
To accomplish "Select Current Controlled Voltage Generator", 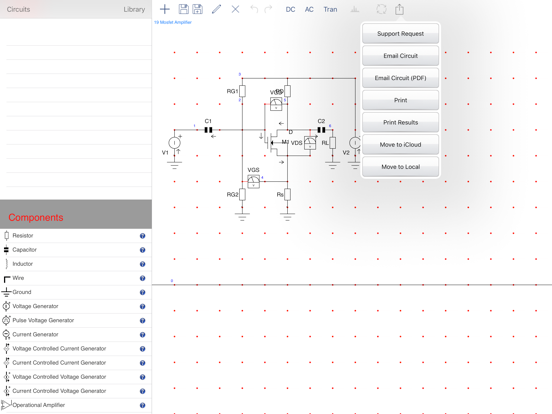I will (76, 391).
